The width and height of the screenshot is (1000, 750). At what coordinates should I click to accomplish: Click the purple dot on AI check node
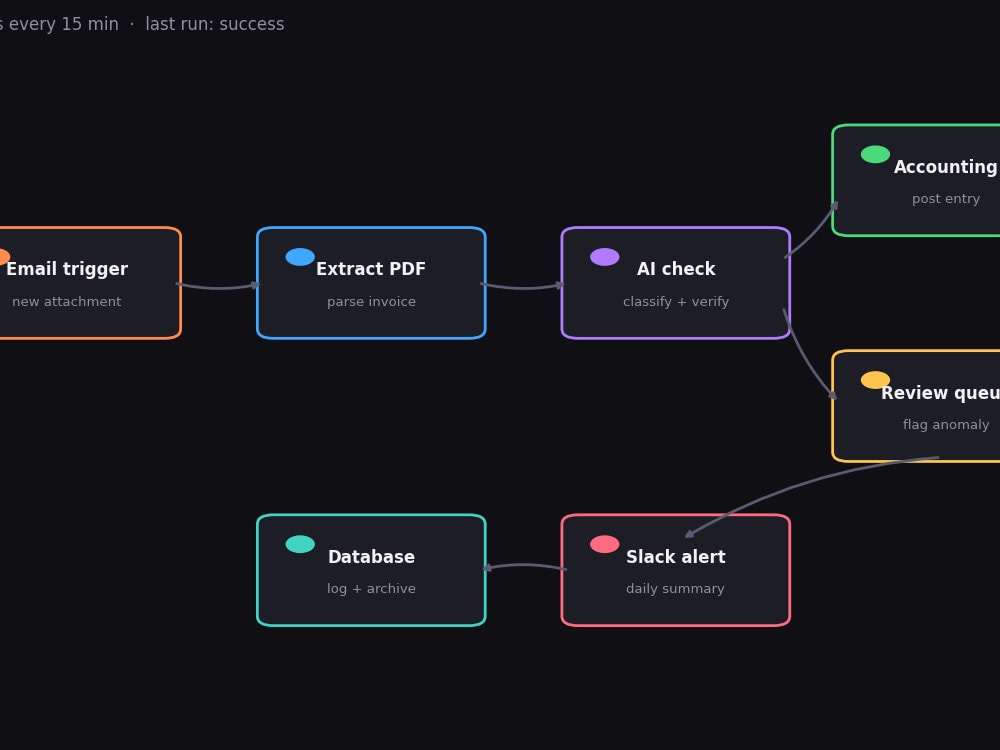[x=605, y=257]
